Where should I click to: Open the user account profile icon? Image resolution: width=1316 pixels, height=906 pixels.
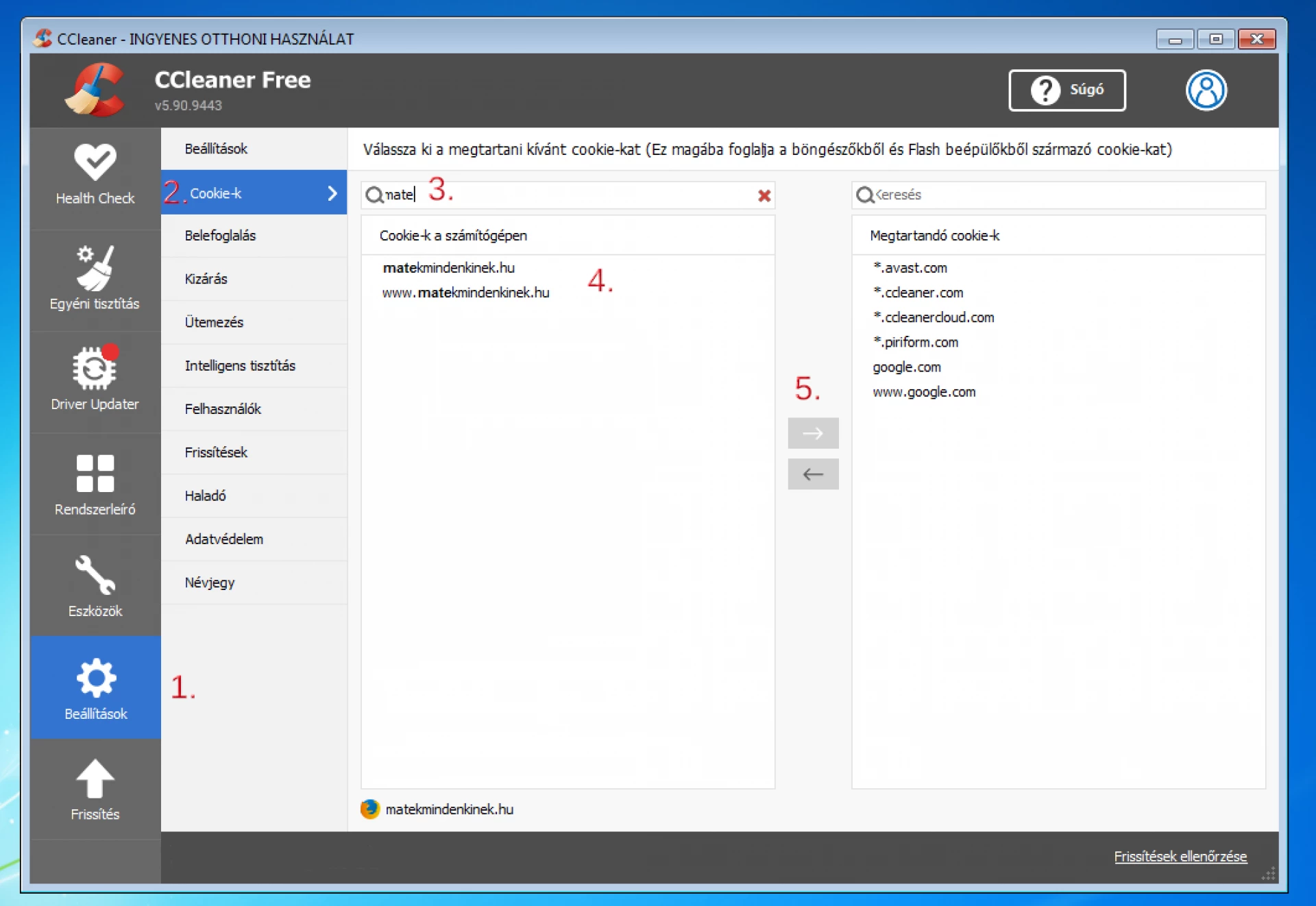coord(1206,90)
